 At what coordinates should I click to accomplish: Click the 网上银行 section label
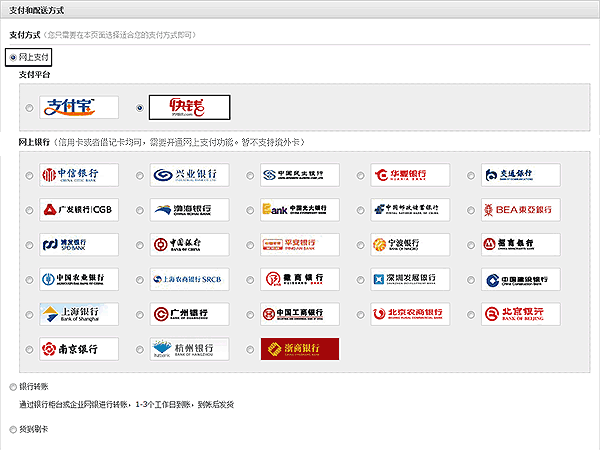point(34,142)
